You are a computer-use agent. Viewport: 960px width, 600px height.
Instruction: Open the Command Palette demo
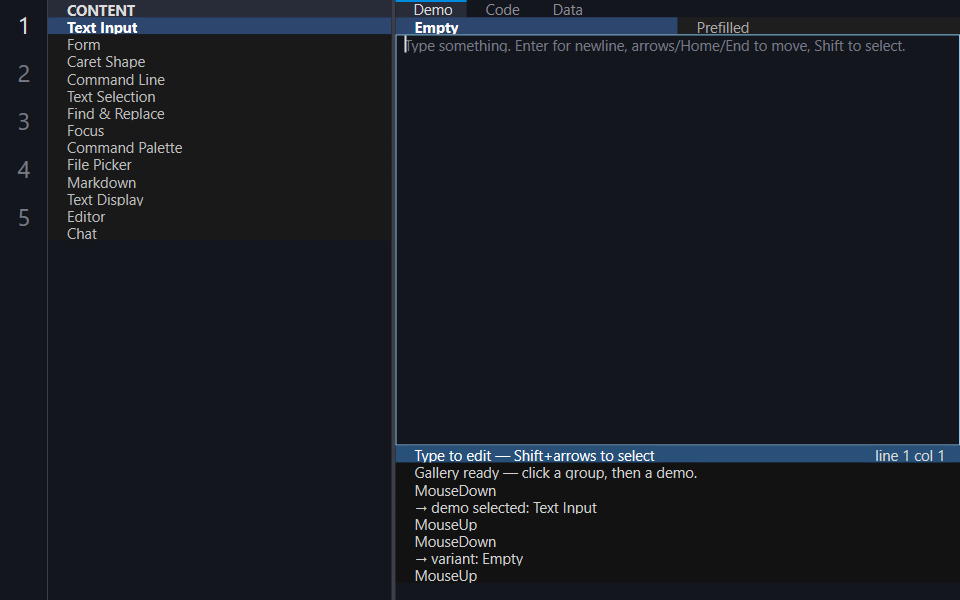219,148
